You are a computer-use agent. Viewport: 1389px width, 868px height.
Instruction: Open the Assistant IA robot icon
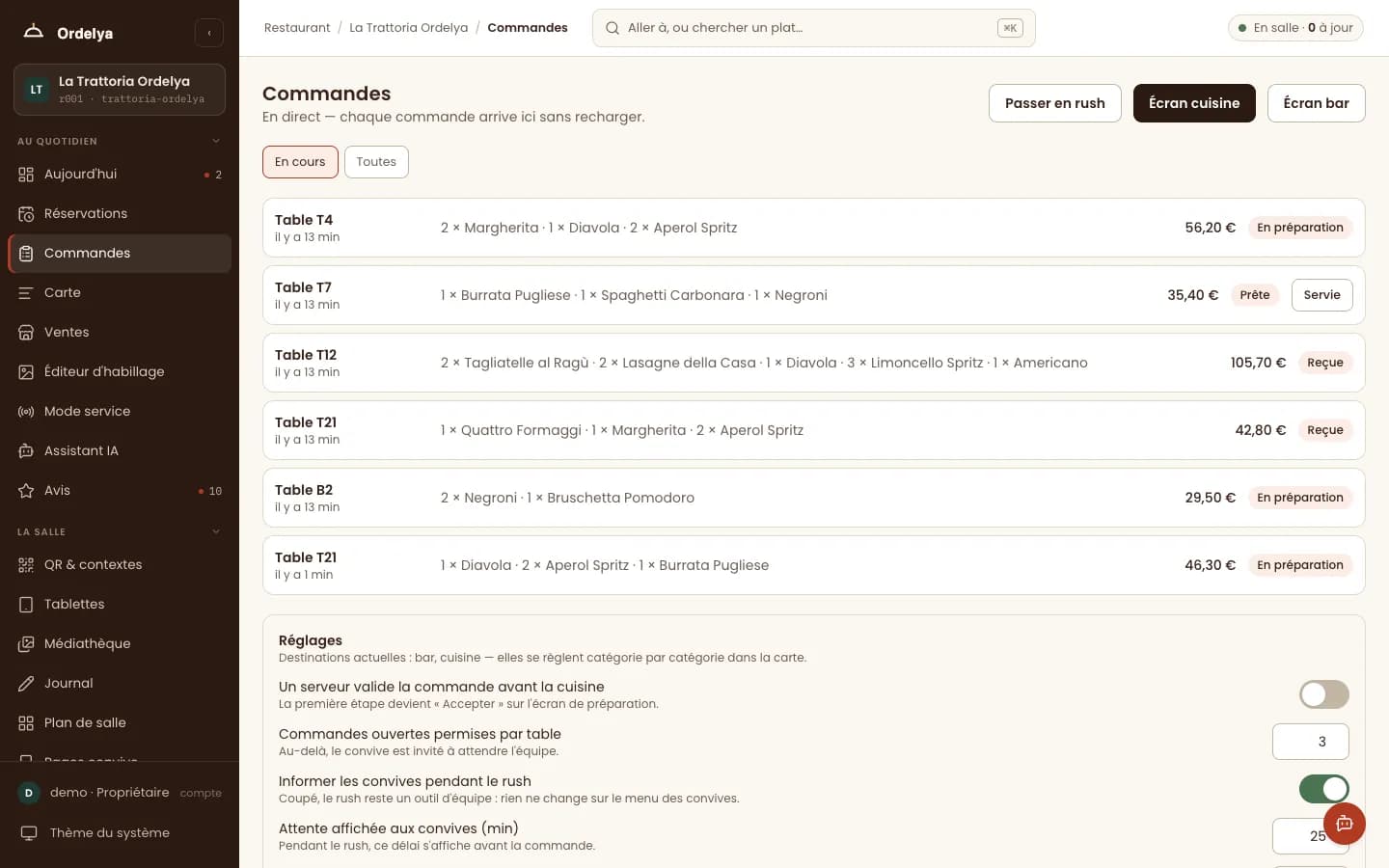[x=26, y=451]
